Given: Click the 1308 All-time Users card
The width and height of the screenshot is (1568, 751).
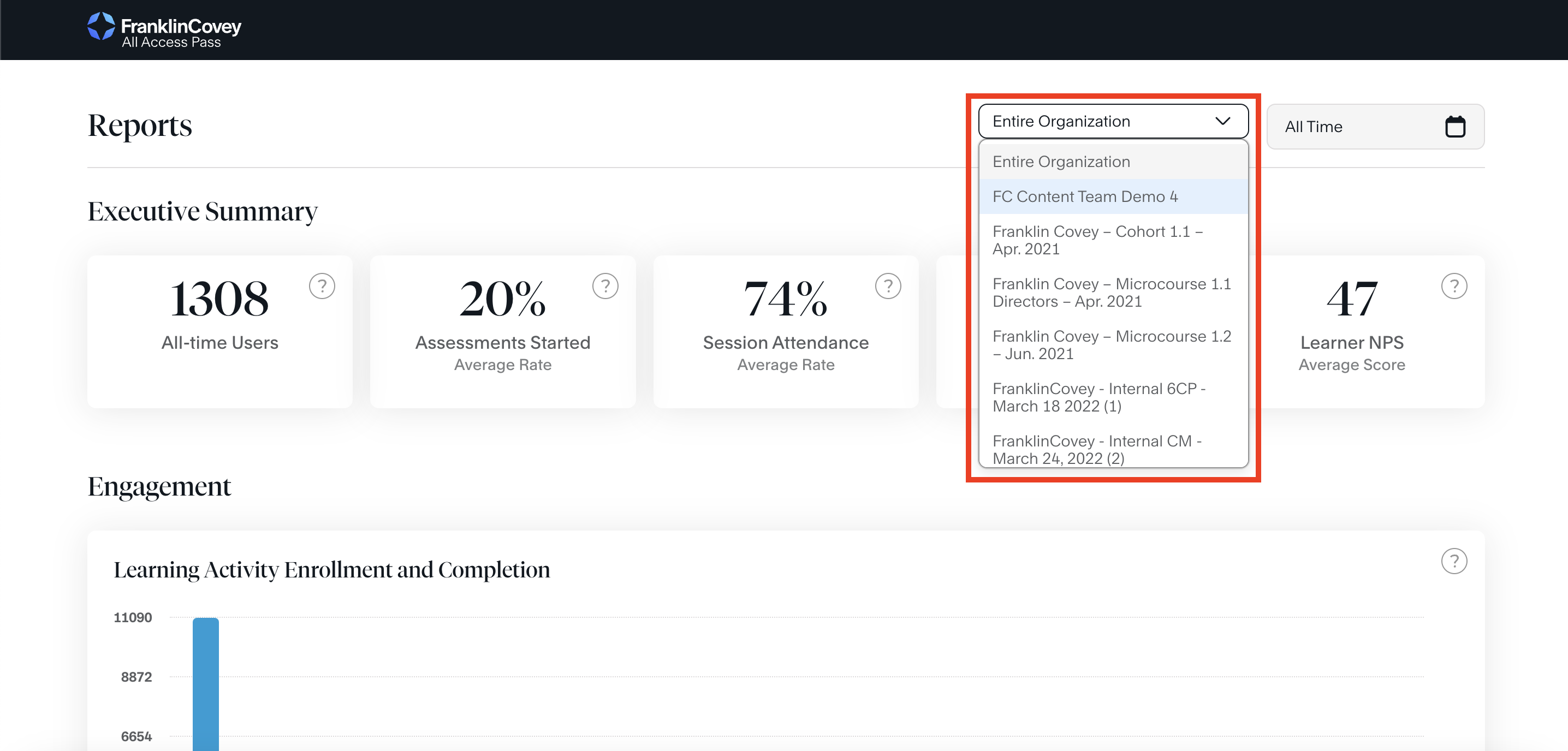Looking at the screenshot, I should point(219,332).
